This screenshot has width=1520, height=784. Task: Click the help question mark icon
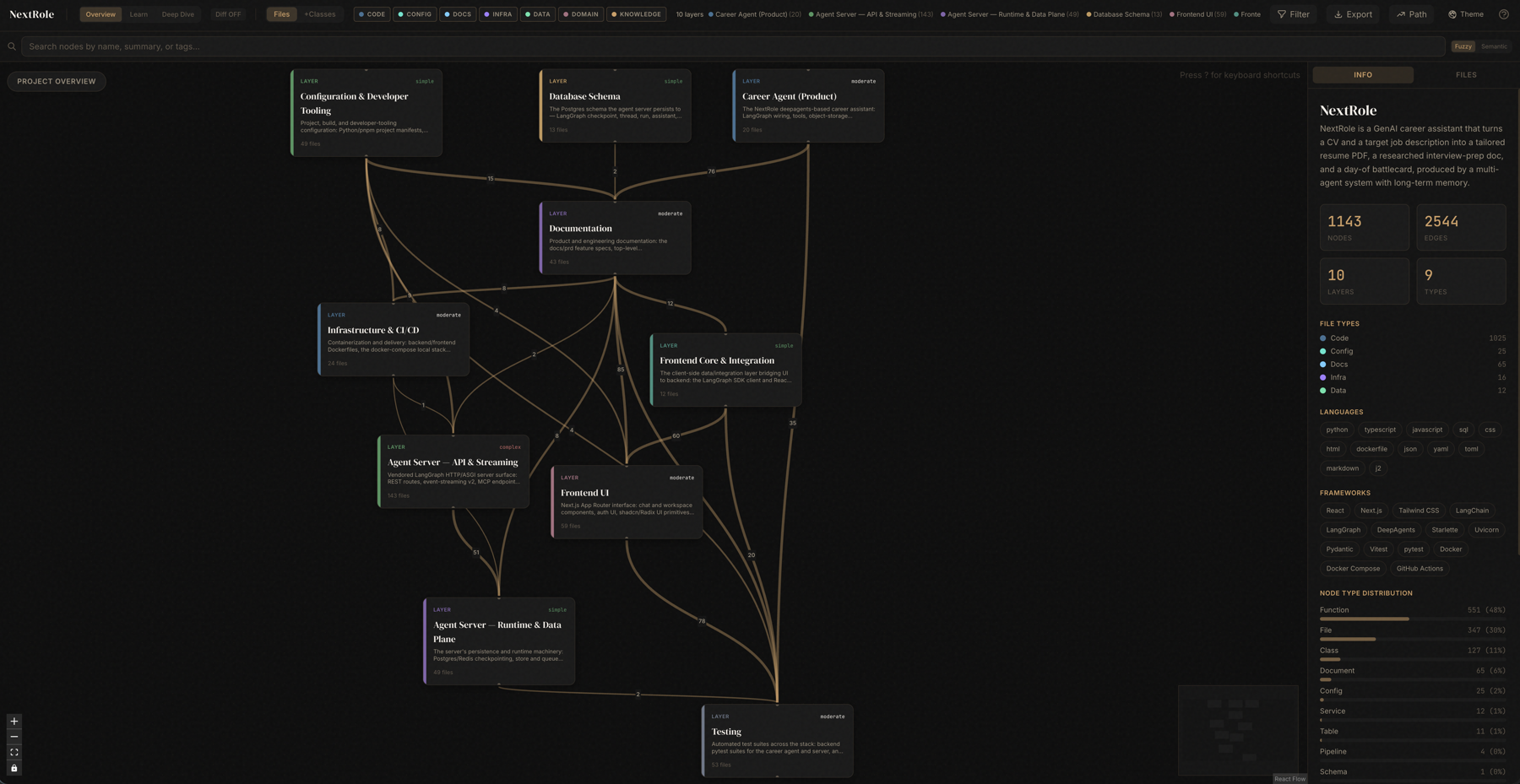click(x=1504, y=14)
